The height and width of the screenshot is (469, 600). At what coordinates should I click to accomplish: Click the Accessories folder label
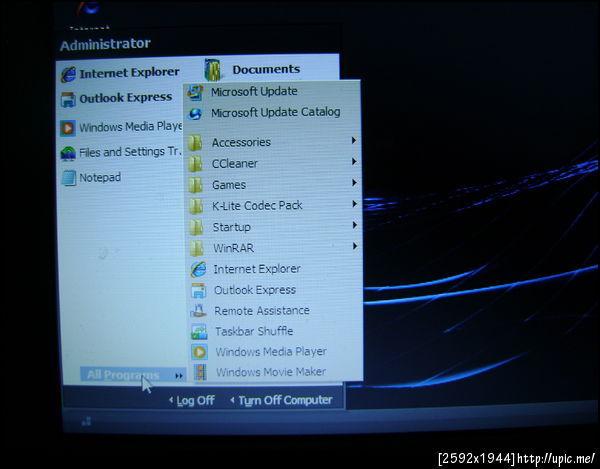pyautogui.click(x=241, y=142)
